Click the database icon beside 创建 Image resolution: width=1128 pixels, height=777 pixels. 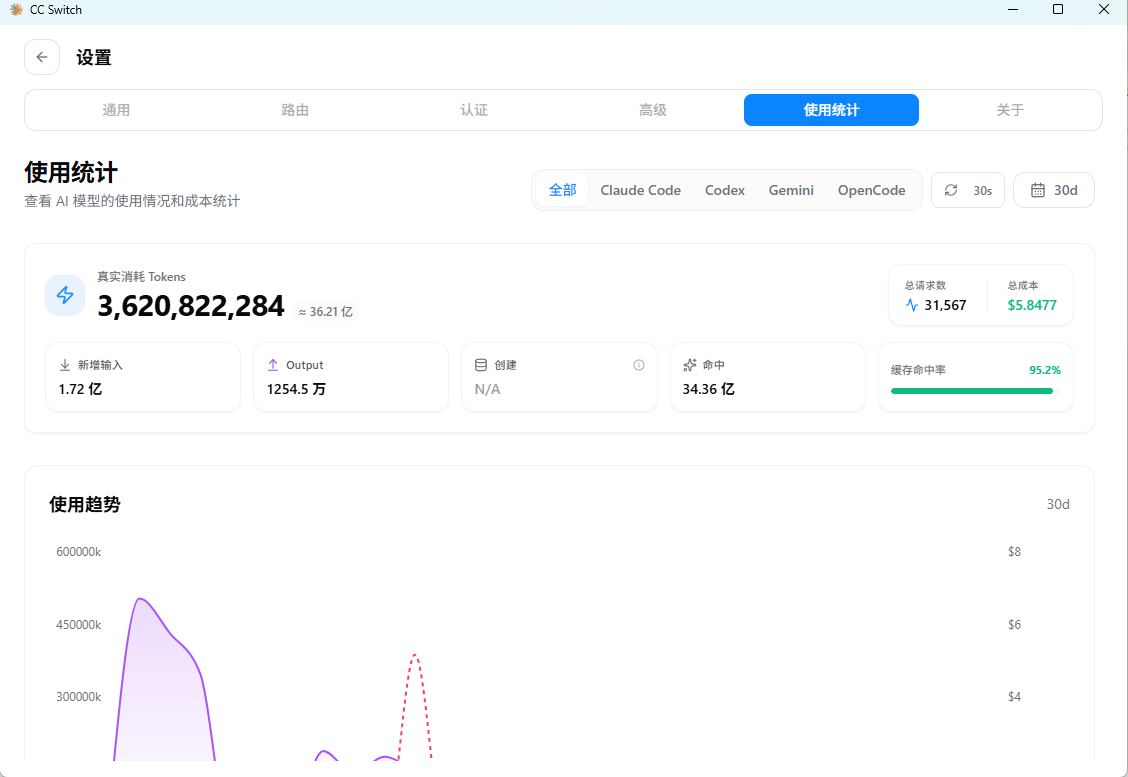point(481,365)
